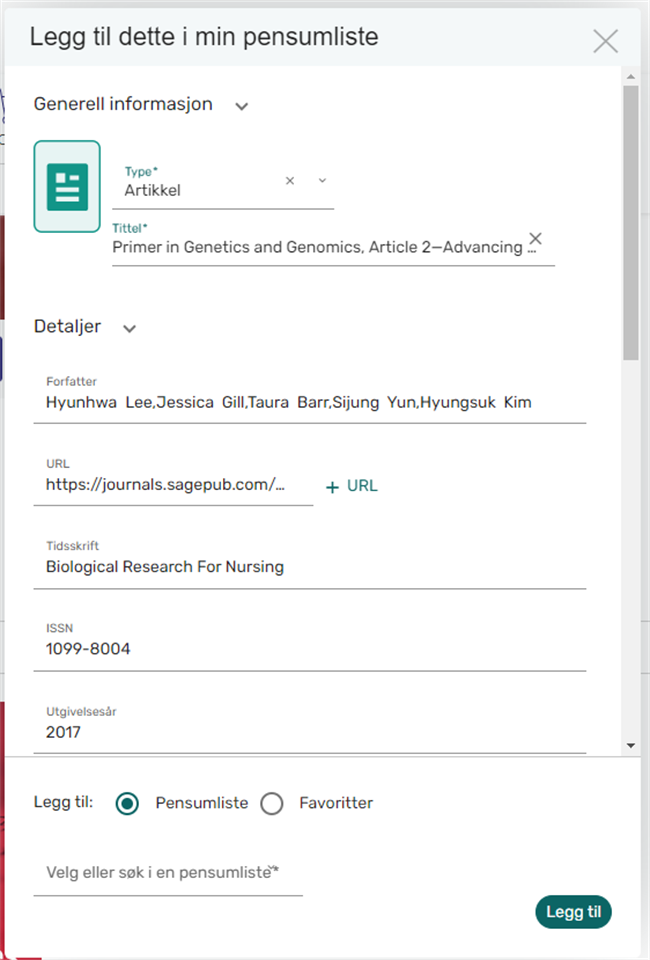Click scrollbar down arrow

coord(630,745)
